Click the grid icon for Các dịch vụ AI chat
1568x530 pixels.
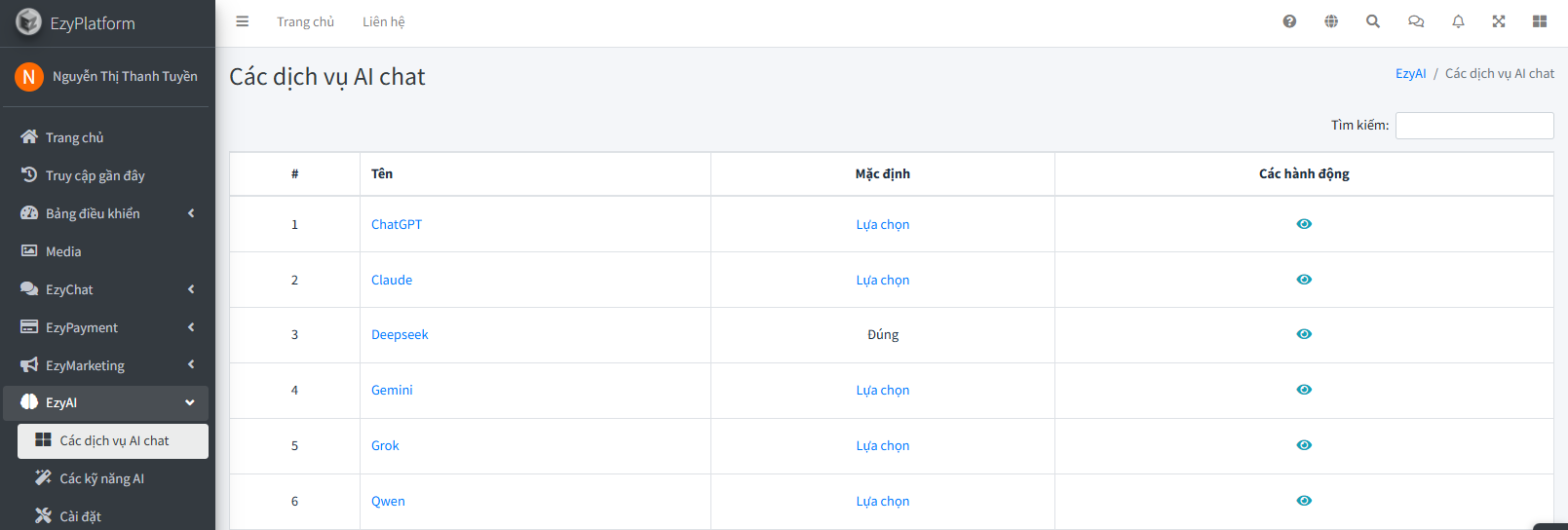(x=43, y=440)
